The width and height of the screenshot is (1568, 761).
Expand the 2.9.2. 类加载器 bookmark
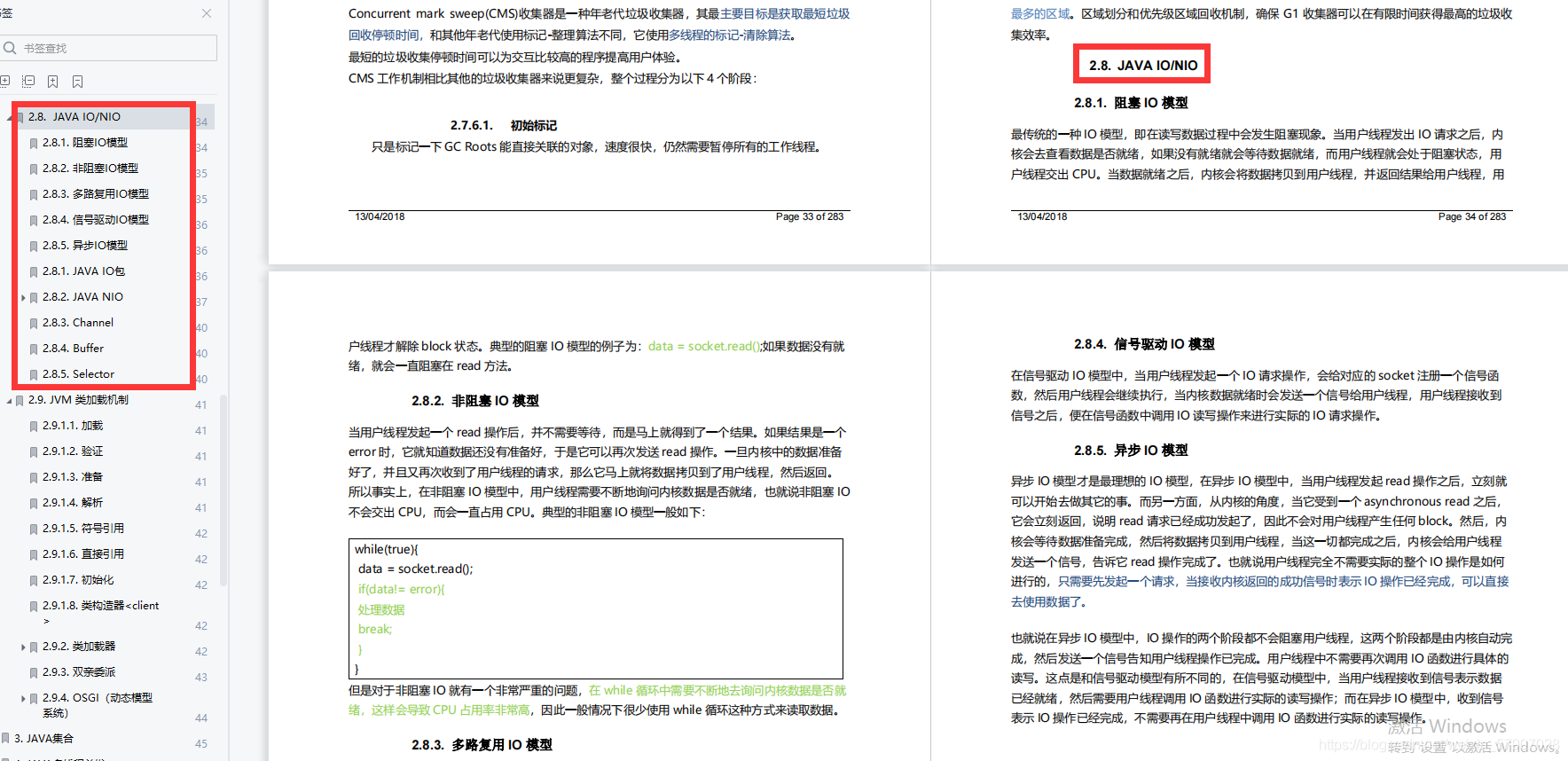(23, 647)
